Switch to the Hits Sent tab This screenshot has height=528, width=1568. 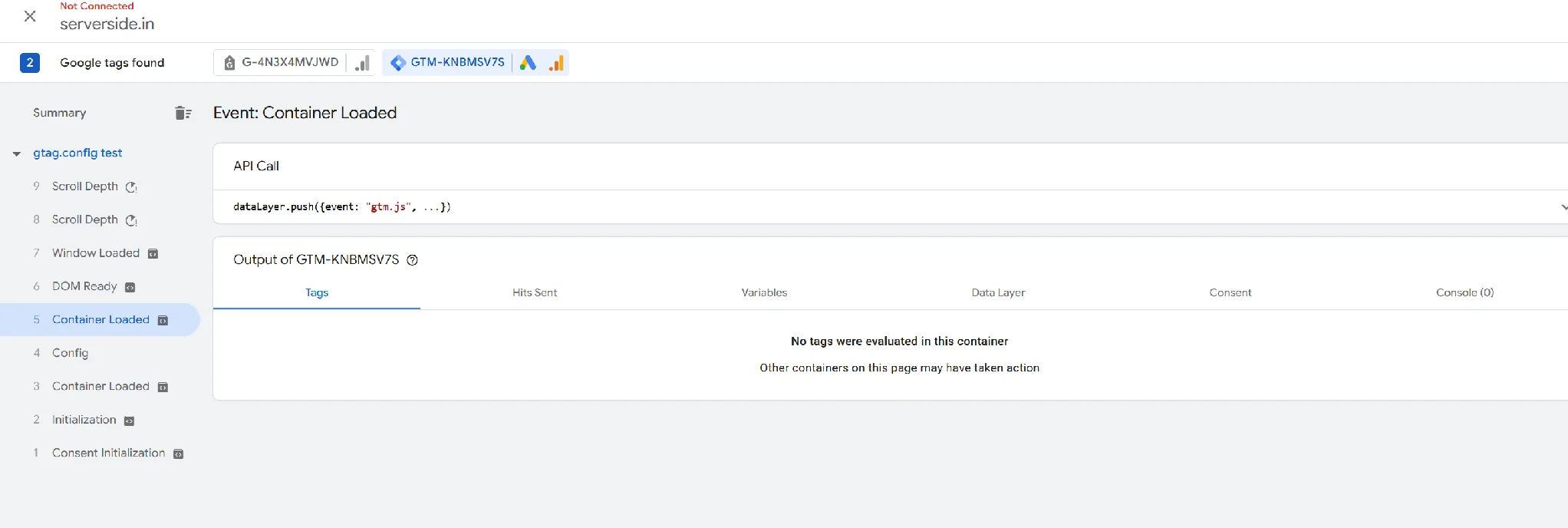point(535,292)
